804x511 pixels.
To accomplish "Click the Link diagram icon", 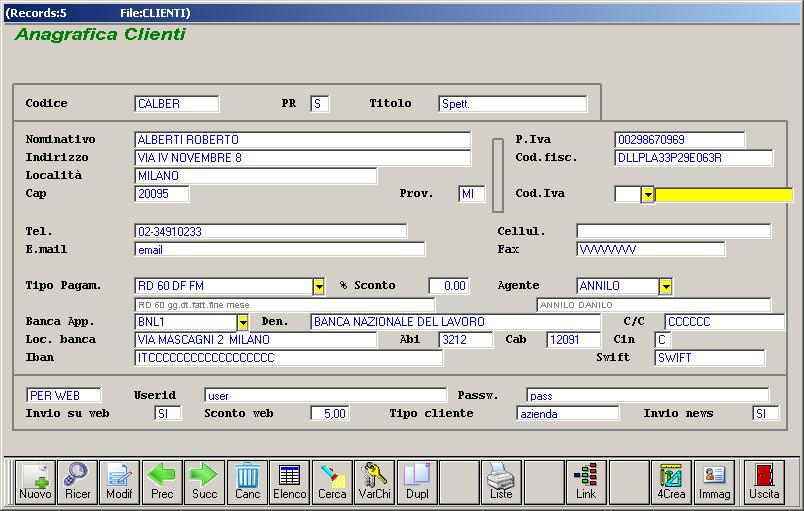I will click(586, 482).
